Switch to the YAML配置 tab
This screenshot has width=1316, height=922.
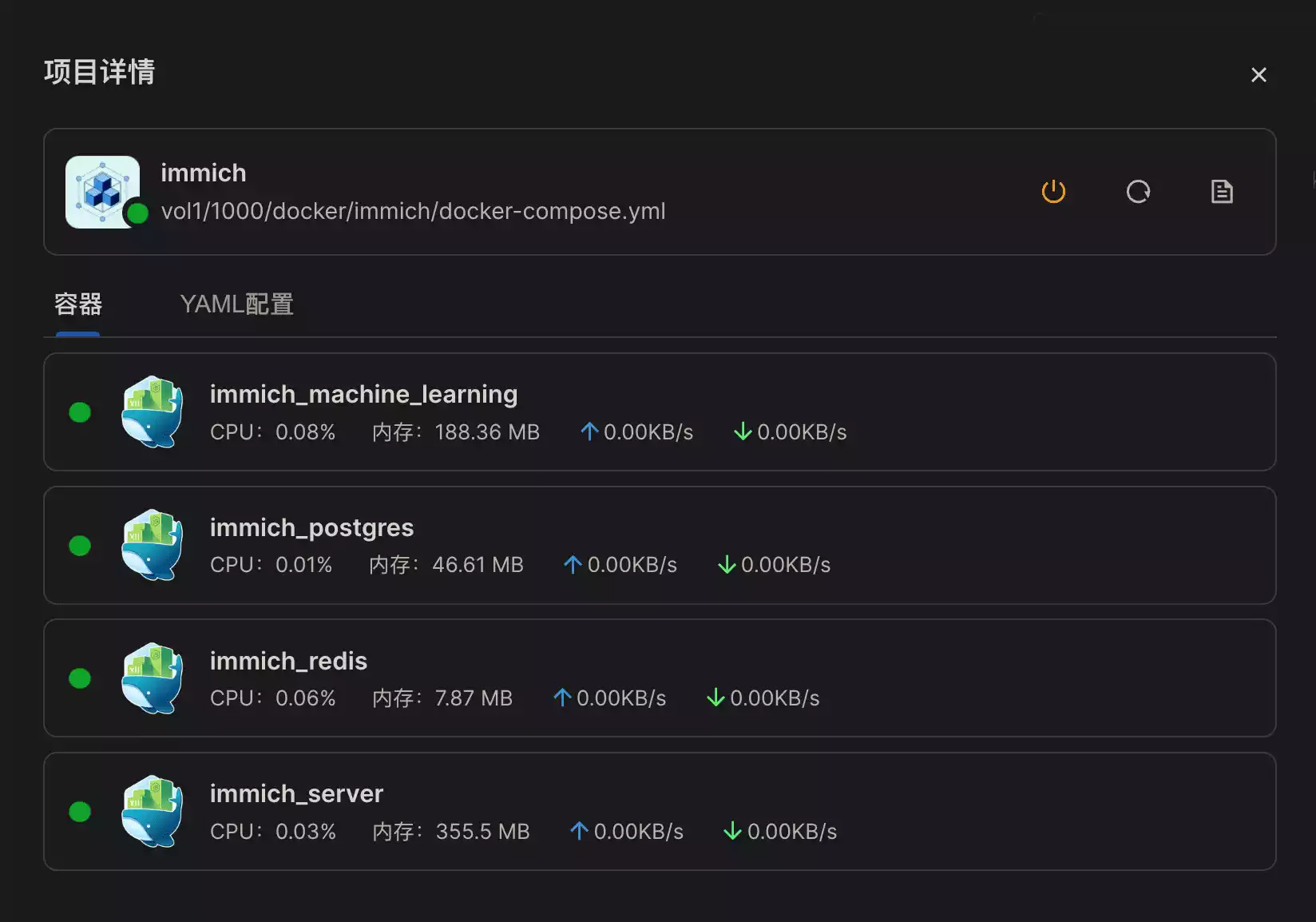point(236,304)
